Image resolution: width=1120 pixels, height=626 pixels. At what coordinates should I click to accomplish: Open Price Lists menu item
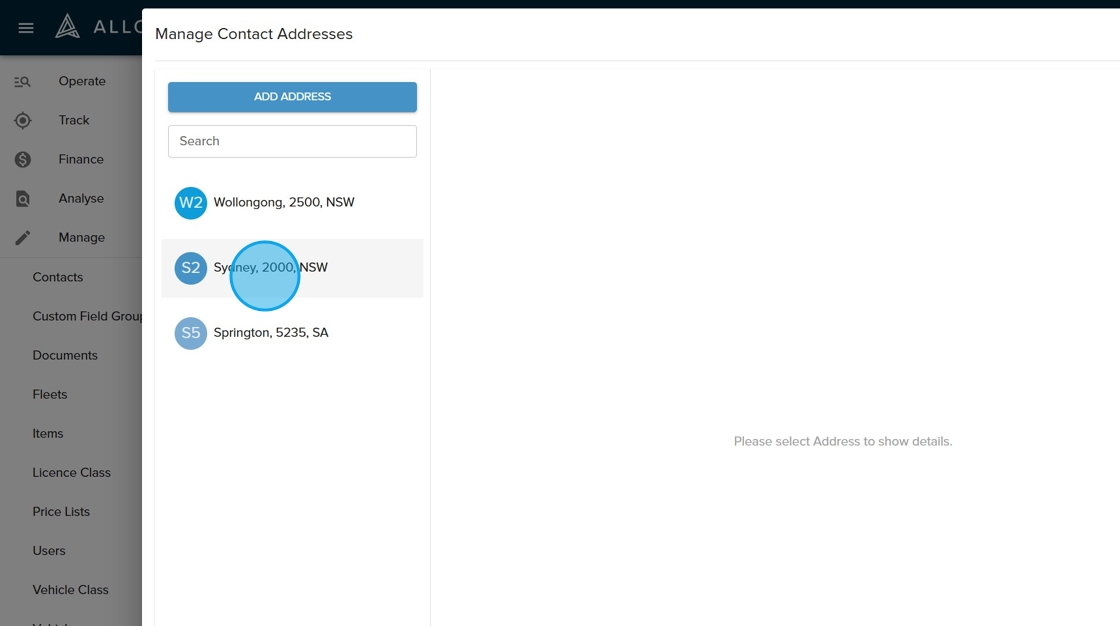click(61, 511)
